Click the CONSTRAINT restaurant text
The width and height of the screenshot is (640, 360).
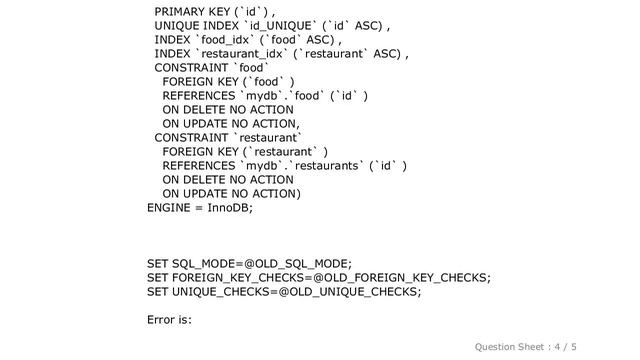pos(228,138)
